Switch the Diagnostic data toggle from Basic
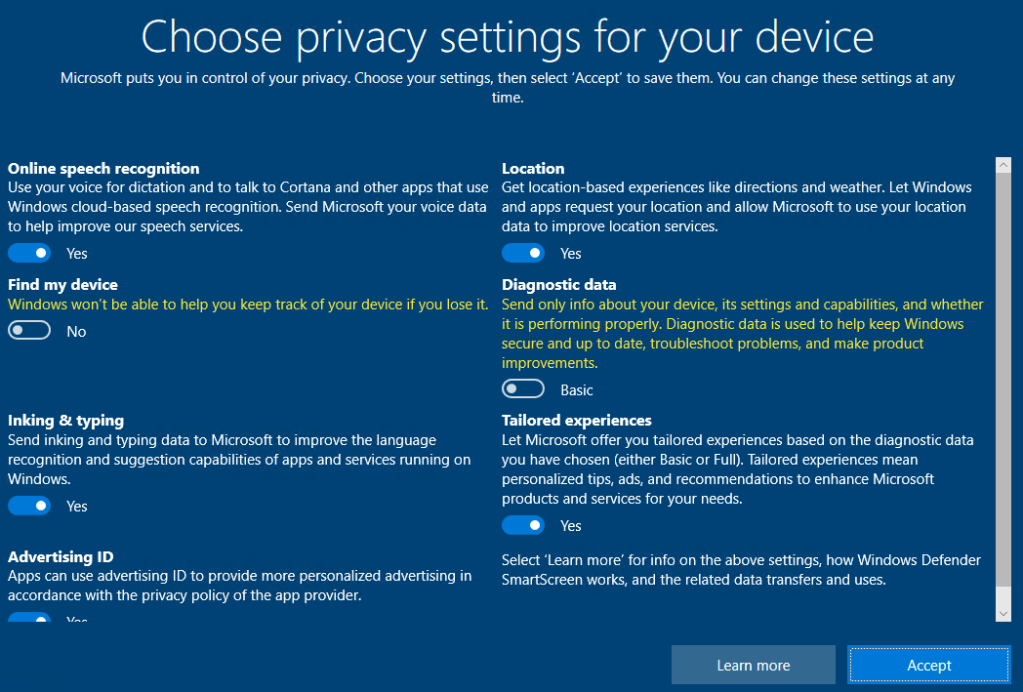1023x692 pixels. (523, 389)
